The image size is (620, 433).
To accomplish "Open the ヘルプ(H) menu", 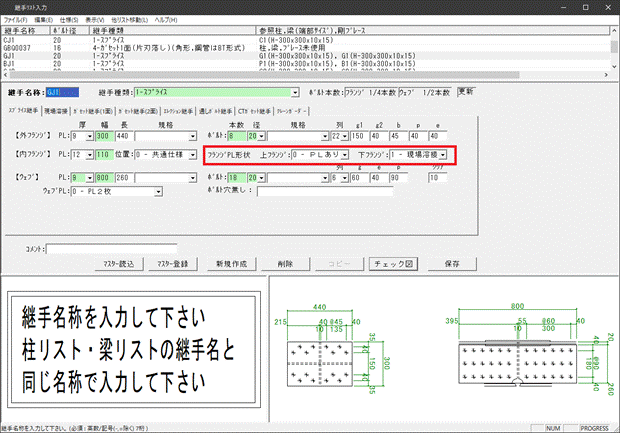I will 166,20.
